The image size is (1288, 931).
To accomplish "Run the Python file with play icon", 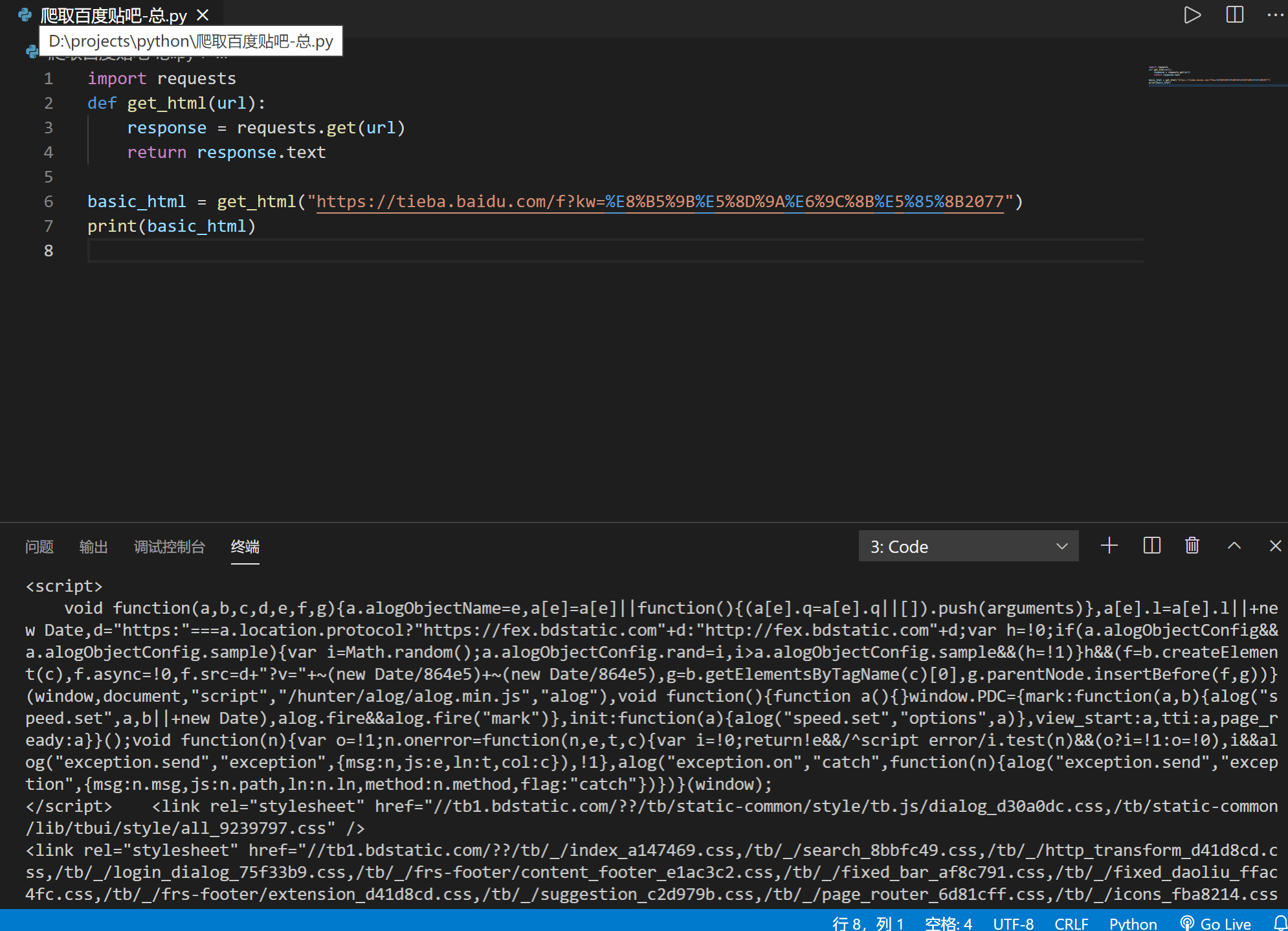I will (1192, 15).
